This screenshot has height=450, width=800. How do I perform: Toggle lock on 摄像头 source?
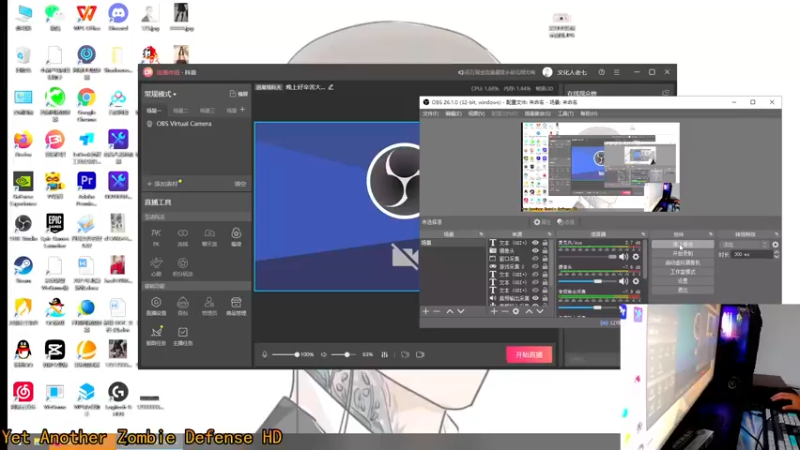(545, 251)
